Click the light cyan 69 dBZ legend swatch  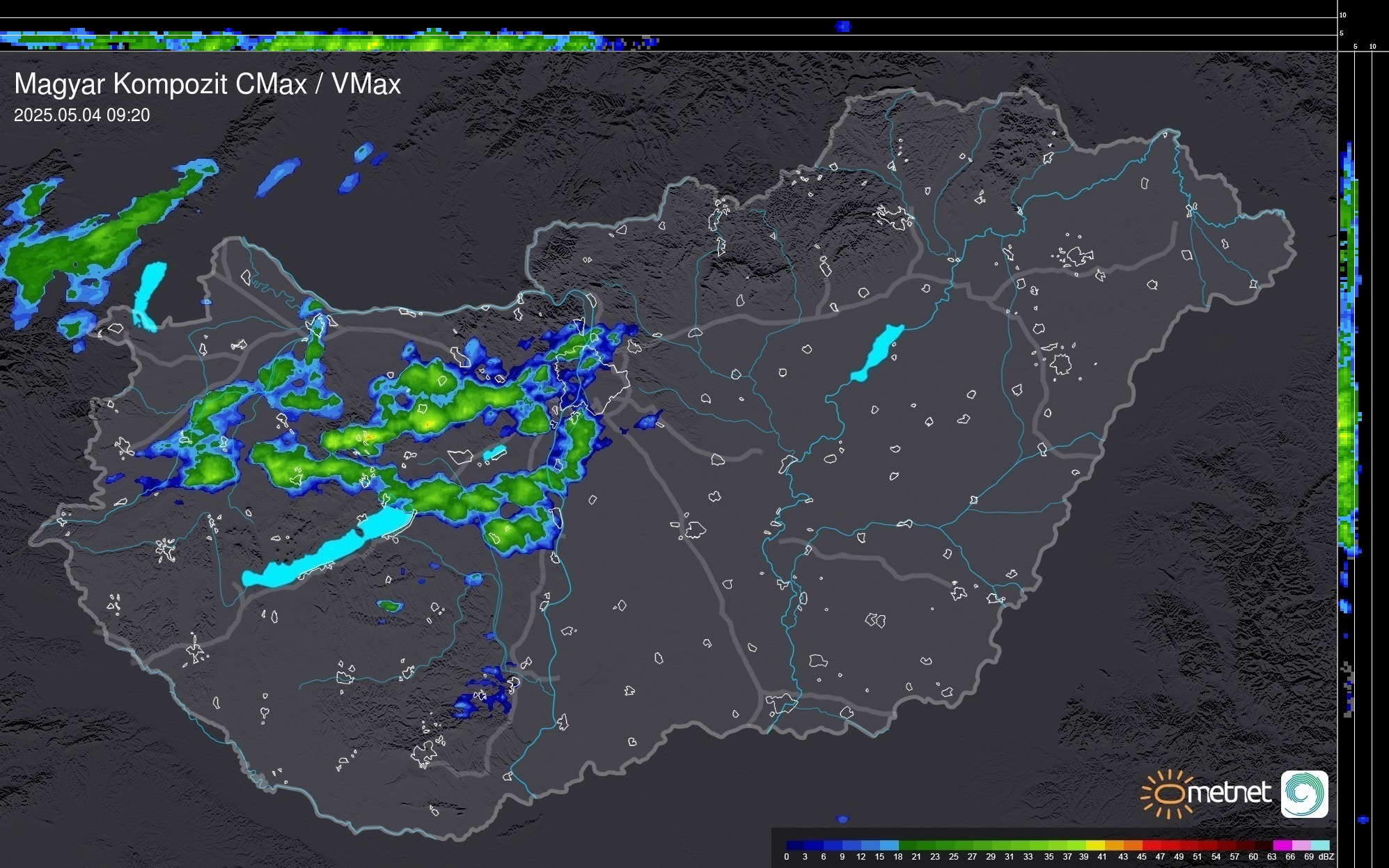click(x=1319, y=845)
